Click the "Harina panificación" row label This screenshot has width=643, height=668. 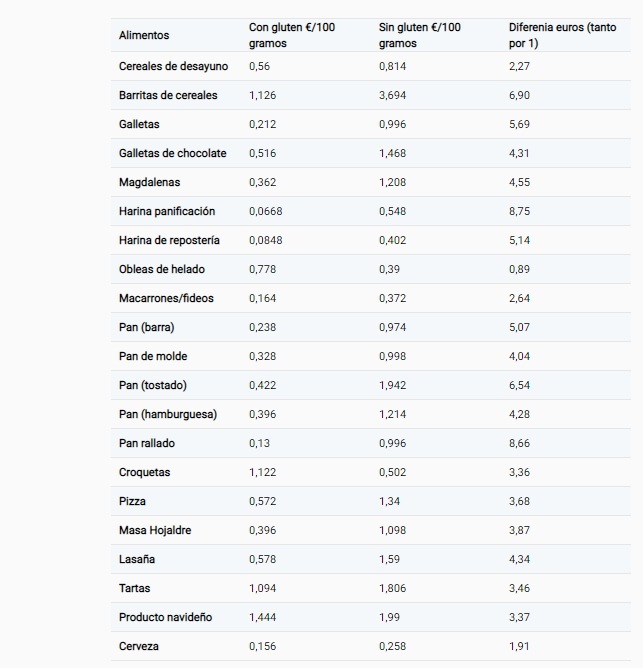click(167, 211)
